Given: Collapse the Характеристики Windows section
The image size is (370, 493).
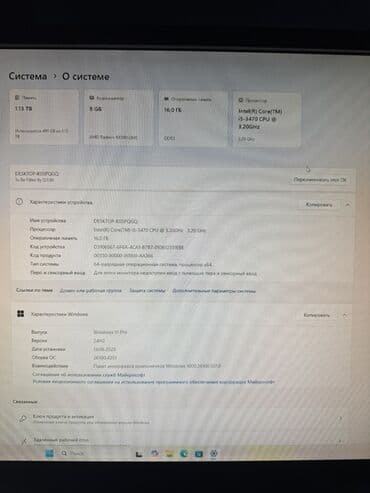Looking at the screenshot, I should pyautogui.click(x=345, y=315).
